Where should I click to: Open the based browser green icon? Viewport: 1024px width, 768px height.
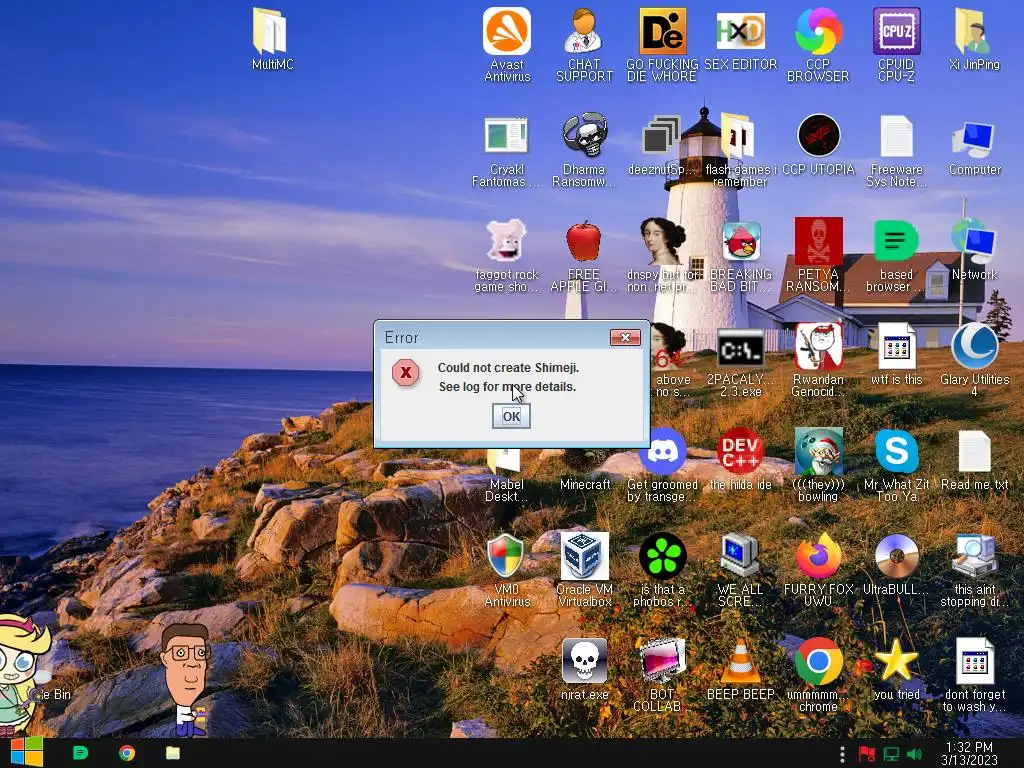pos(897,242)
